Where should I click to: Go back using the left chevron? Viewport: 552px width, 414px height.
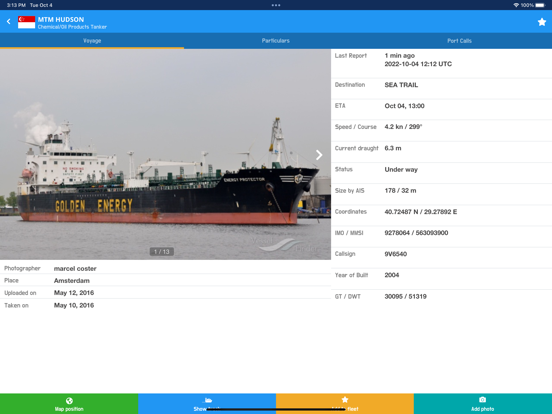pos(8,21)
